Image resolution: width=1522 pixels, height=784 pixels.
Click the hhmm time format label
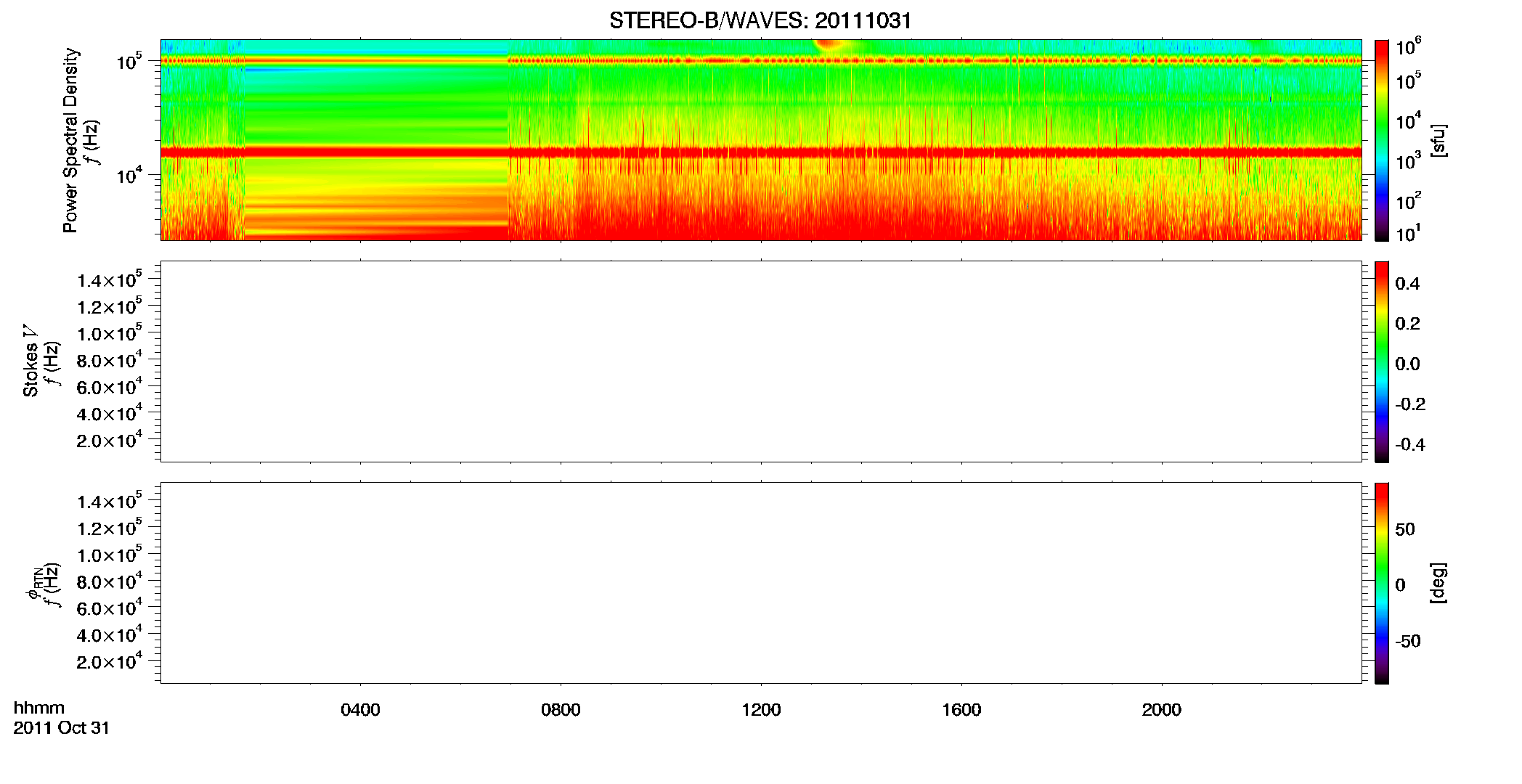(x=38, y=708)
